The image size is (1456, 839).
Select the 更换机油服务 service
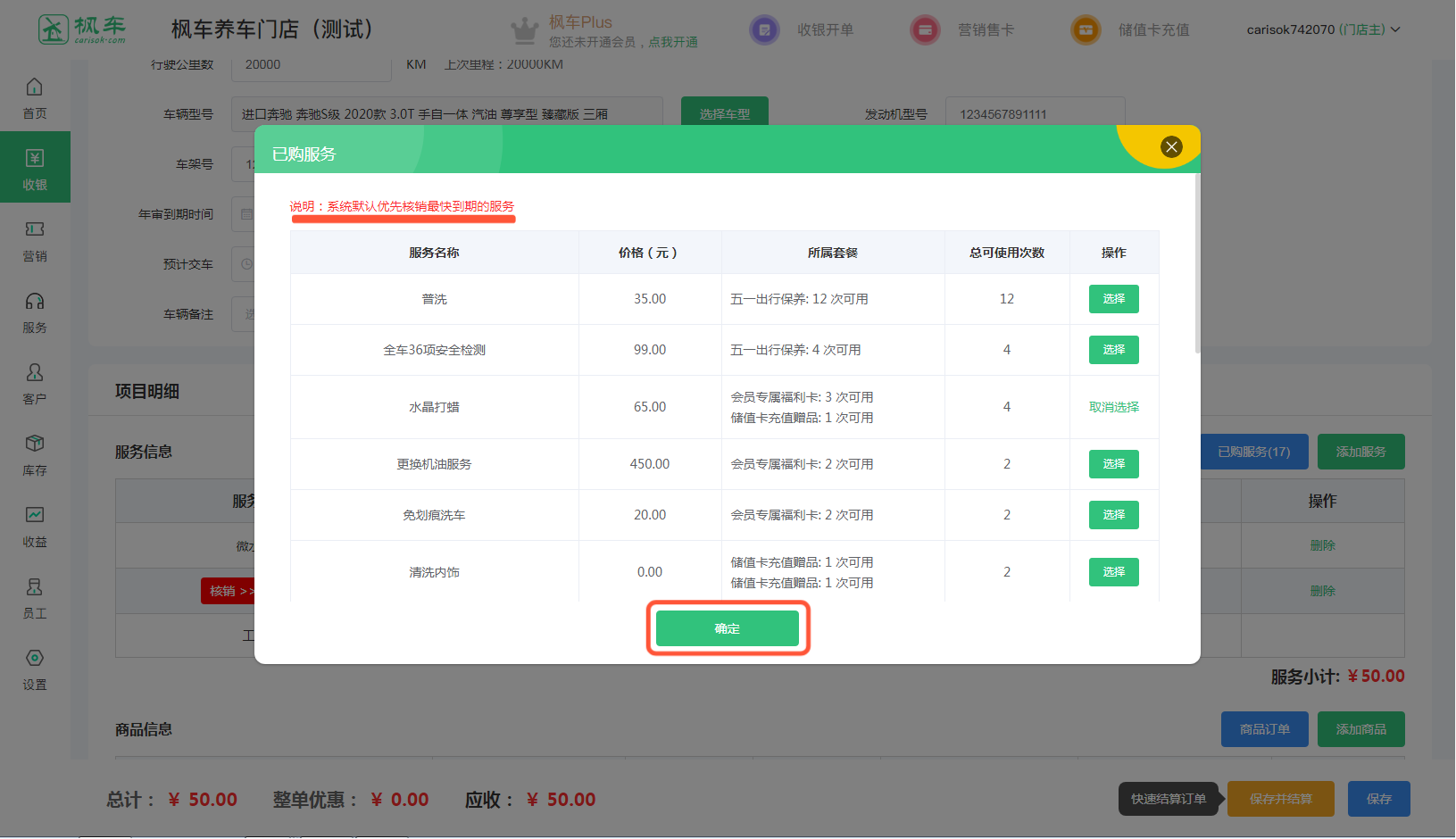tap(1113, 464)
